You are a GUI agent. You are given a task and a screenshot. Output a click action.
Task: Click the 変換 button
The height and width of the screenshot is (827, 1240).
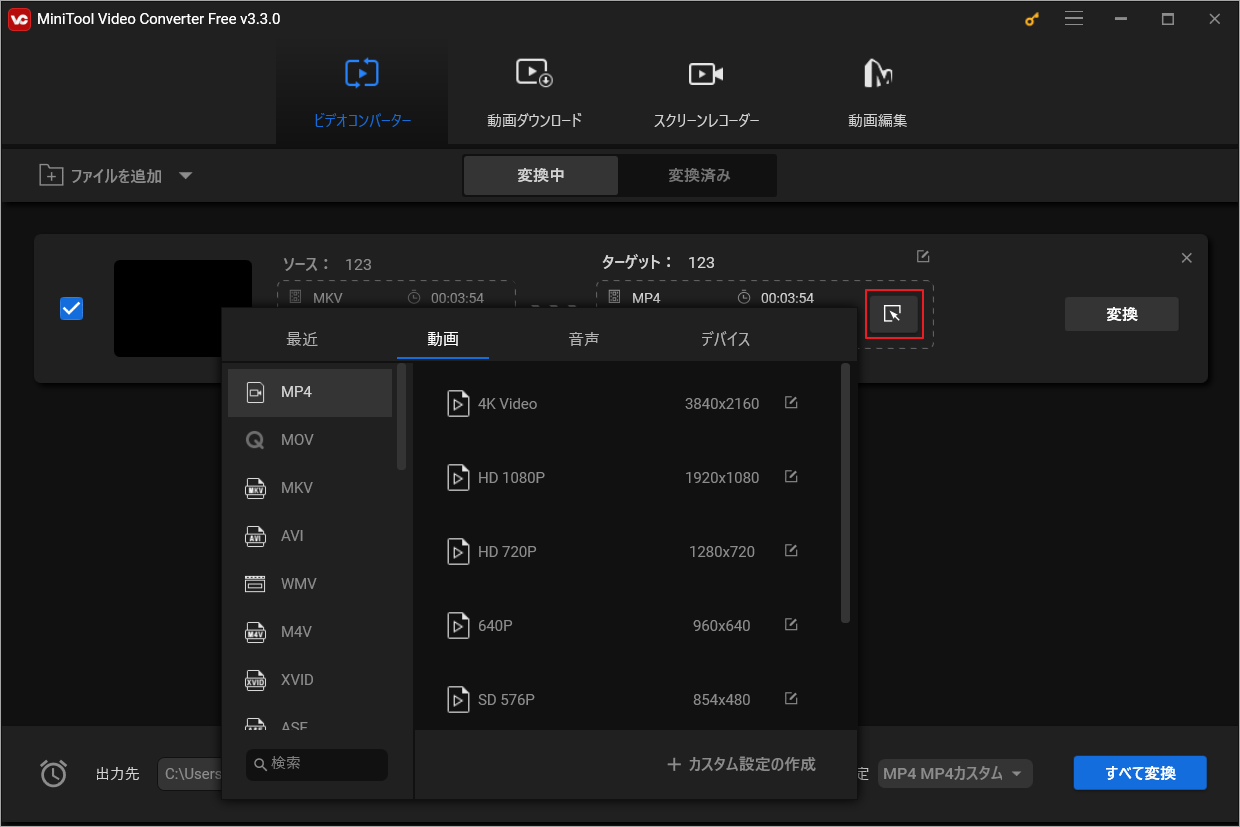(x=1121, y=314)
